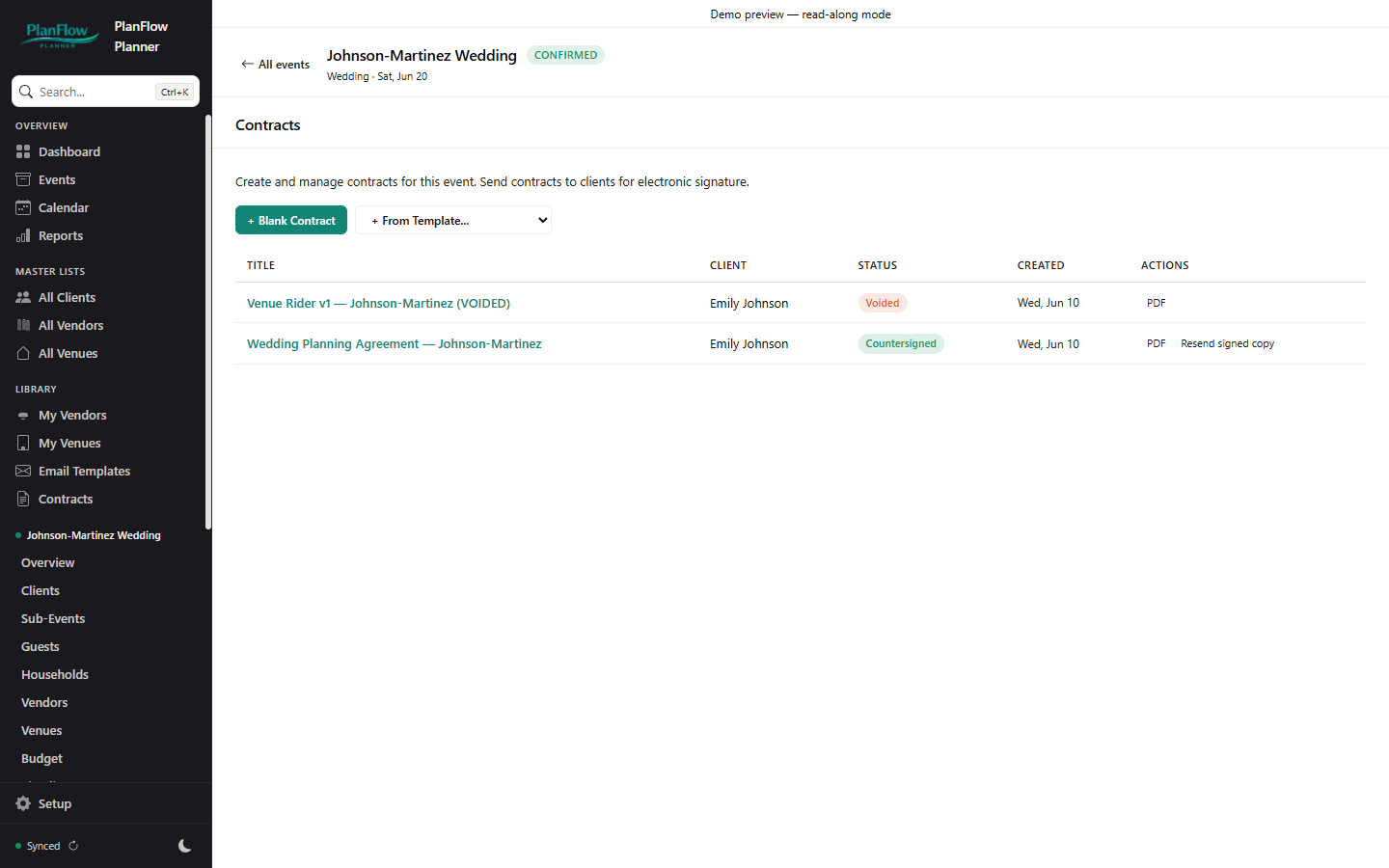The width and height of the screenshot is (1389, 868).
Task: Download PDF for Venue Rider v1
Action: pyautogui.click(x=1156, y=303)
